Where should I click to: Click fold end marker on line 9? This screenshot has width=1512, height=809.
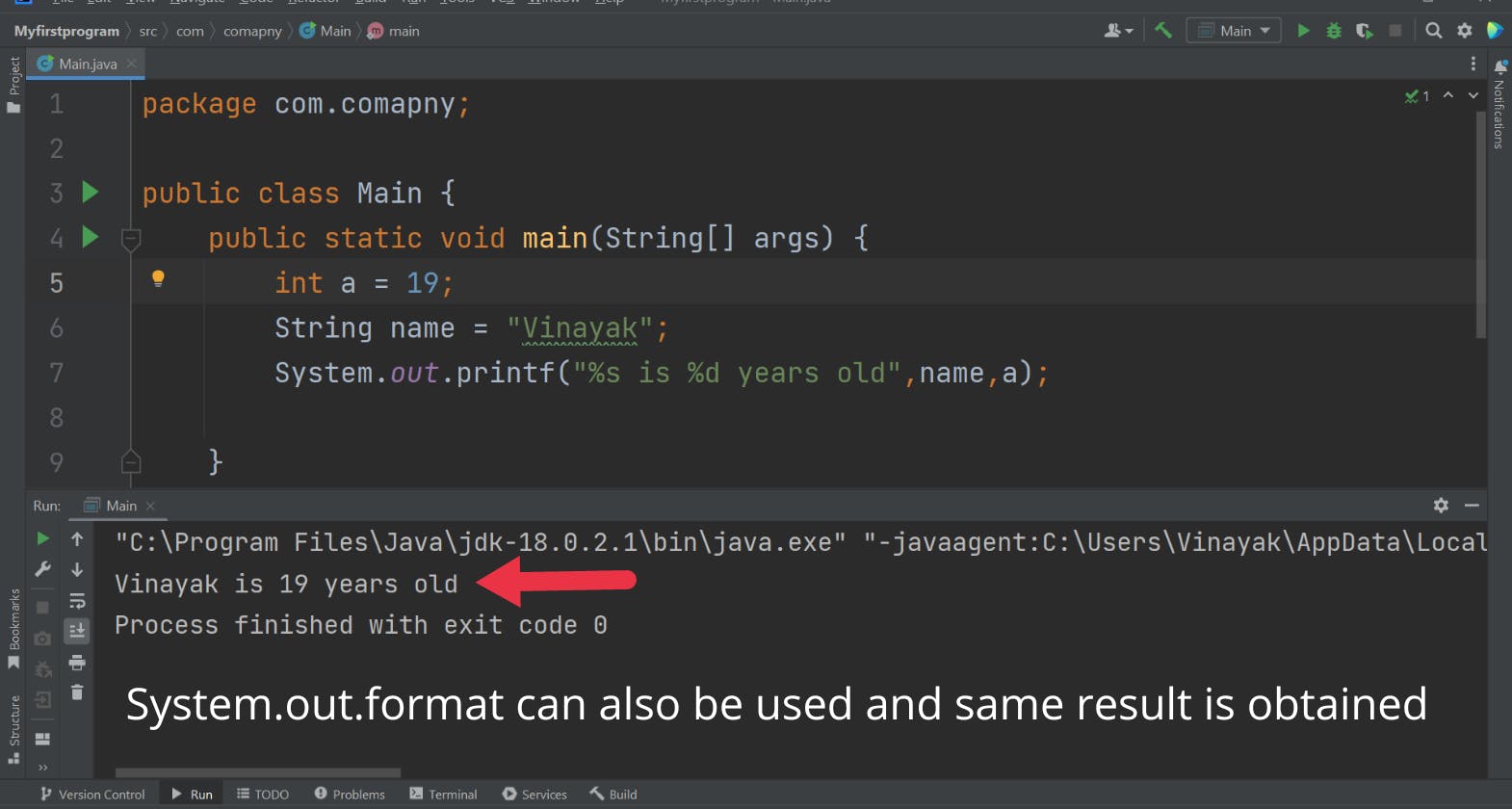[132, 462]
